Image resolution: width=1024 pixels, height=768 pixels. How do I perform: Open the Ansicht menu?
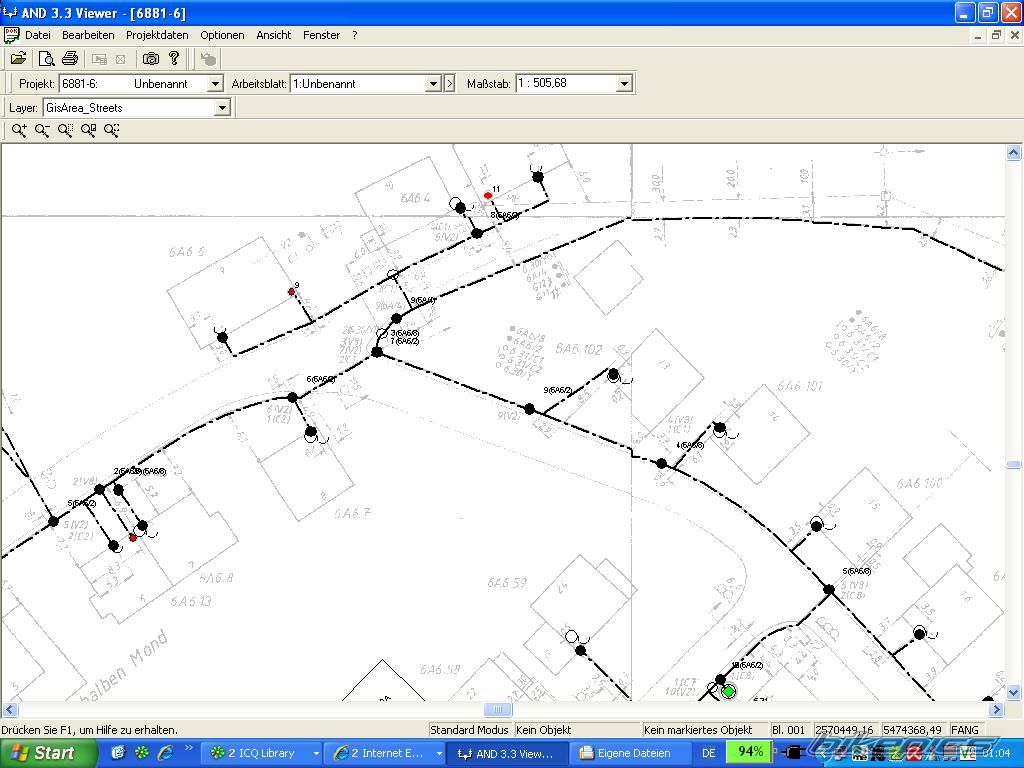pyautogui.click(x=274, y=35)
